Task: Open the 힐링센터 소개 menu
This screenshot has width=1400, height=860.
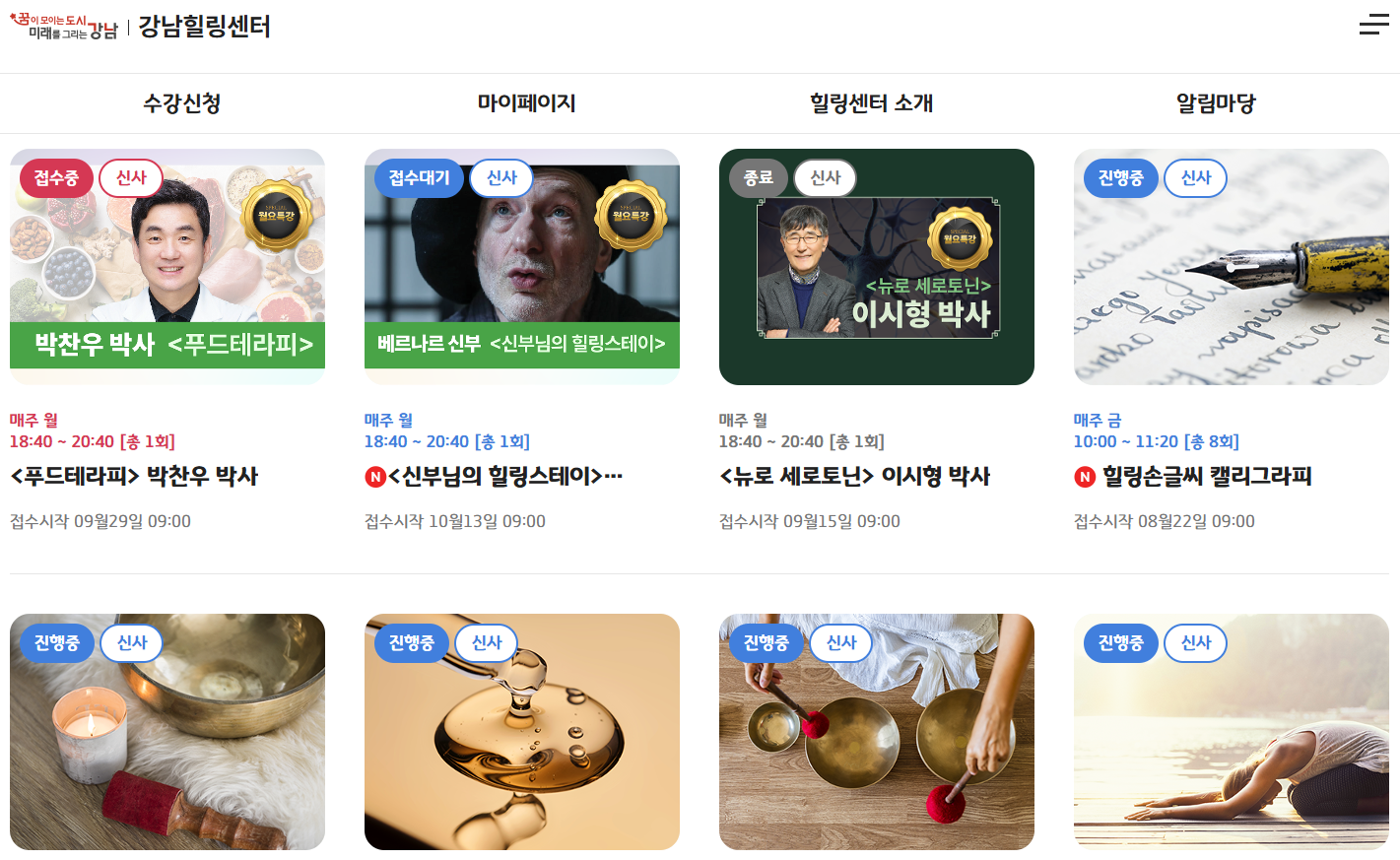Action: coord(872,103)
